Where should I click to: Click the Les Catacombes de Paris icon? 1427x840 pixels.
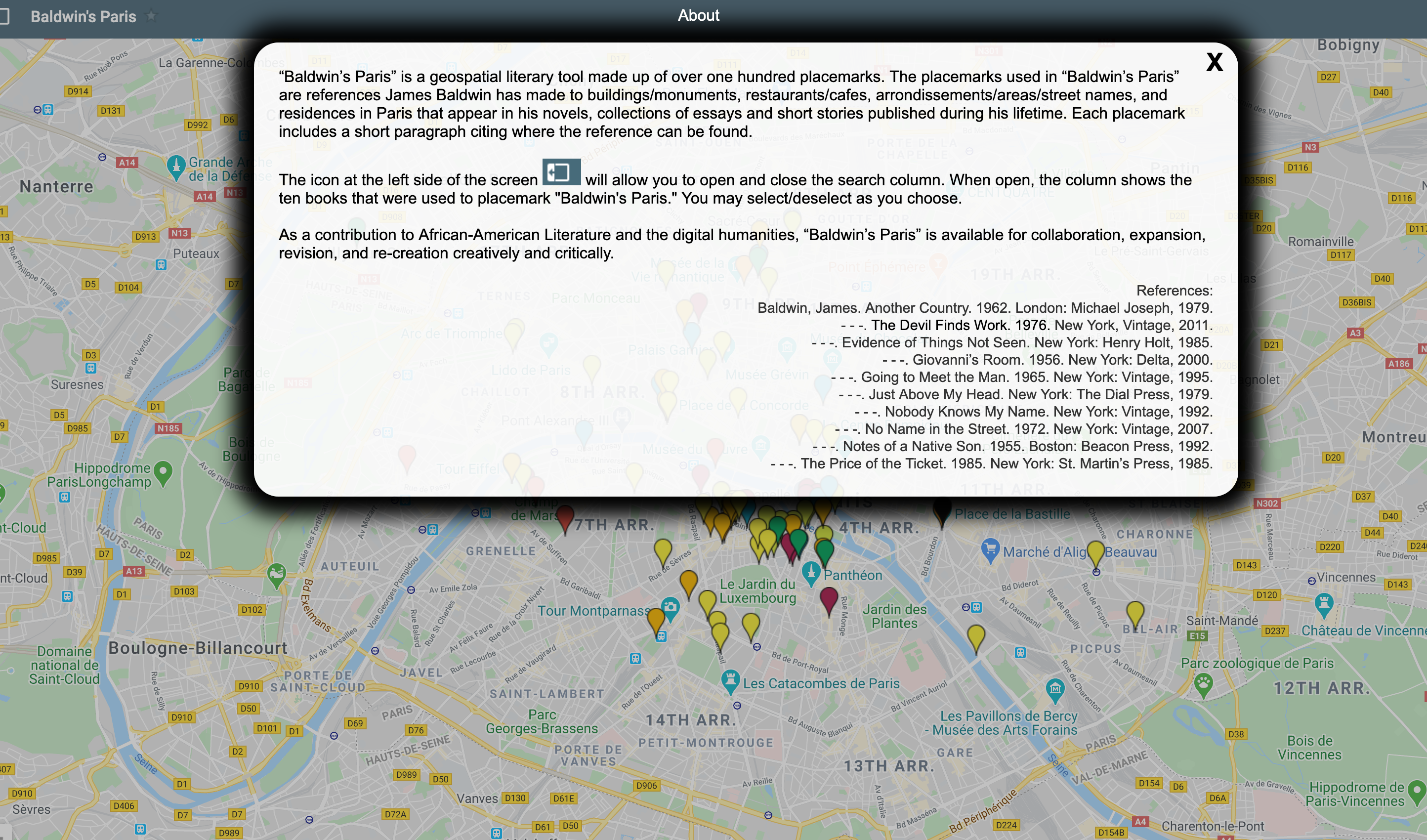pyautogui.click(x=730, y=682)
